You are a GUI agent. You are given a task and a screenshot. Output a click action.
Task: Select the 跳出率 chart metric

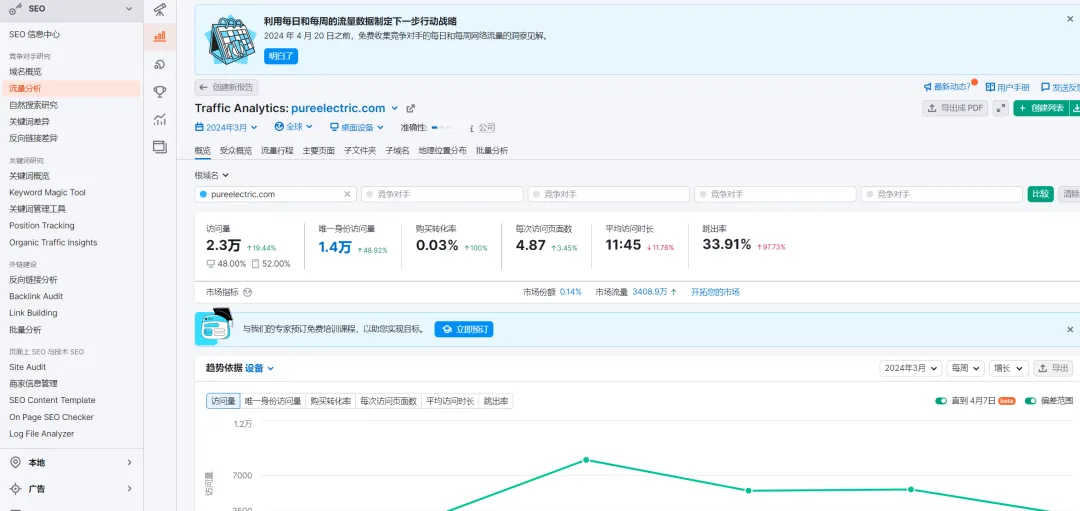(495, 401)
